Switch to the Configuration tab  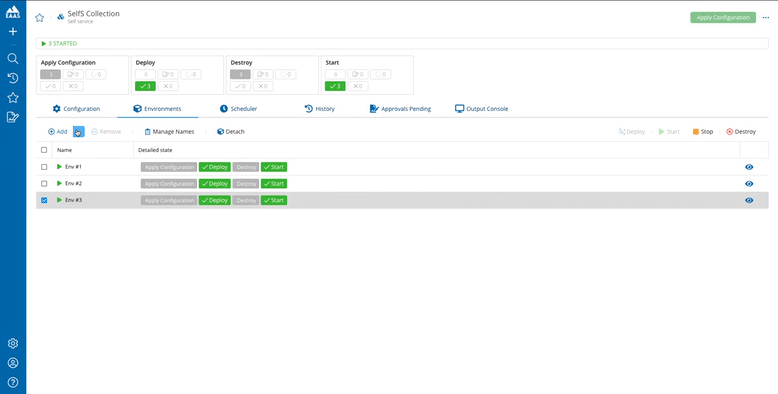click(x=76, y=109)
